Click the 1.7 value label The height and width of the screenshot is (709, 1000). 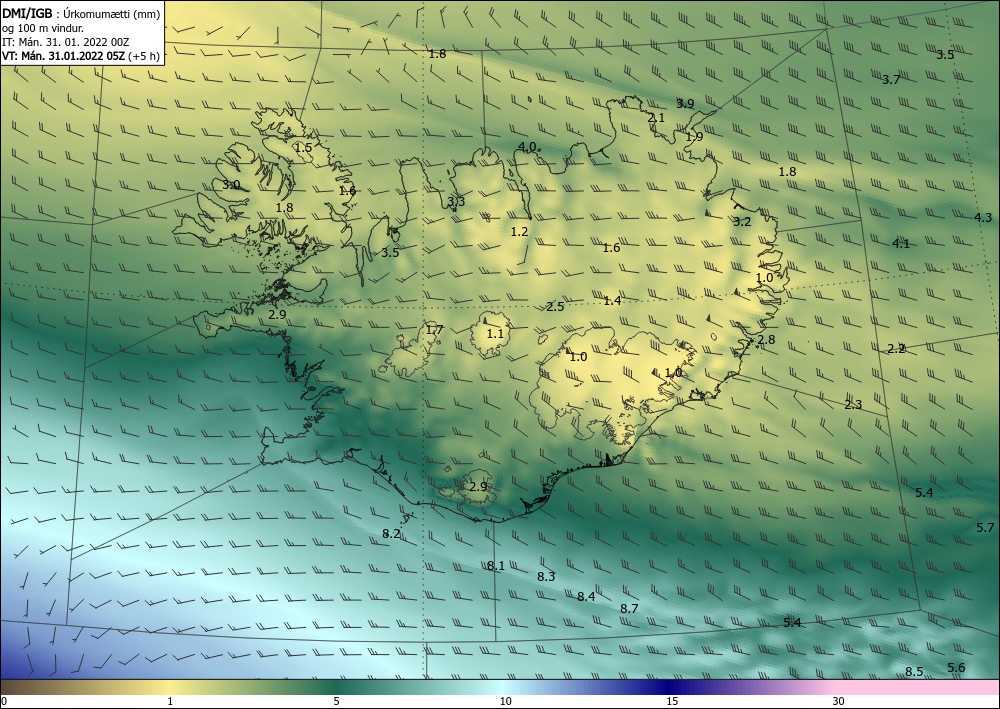tap(434, 330)
